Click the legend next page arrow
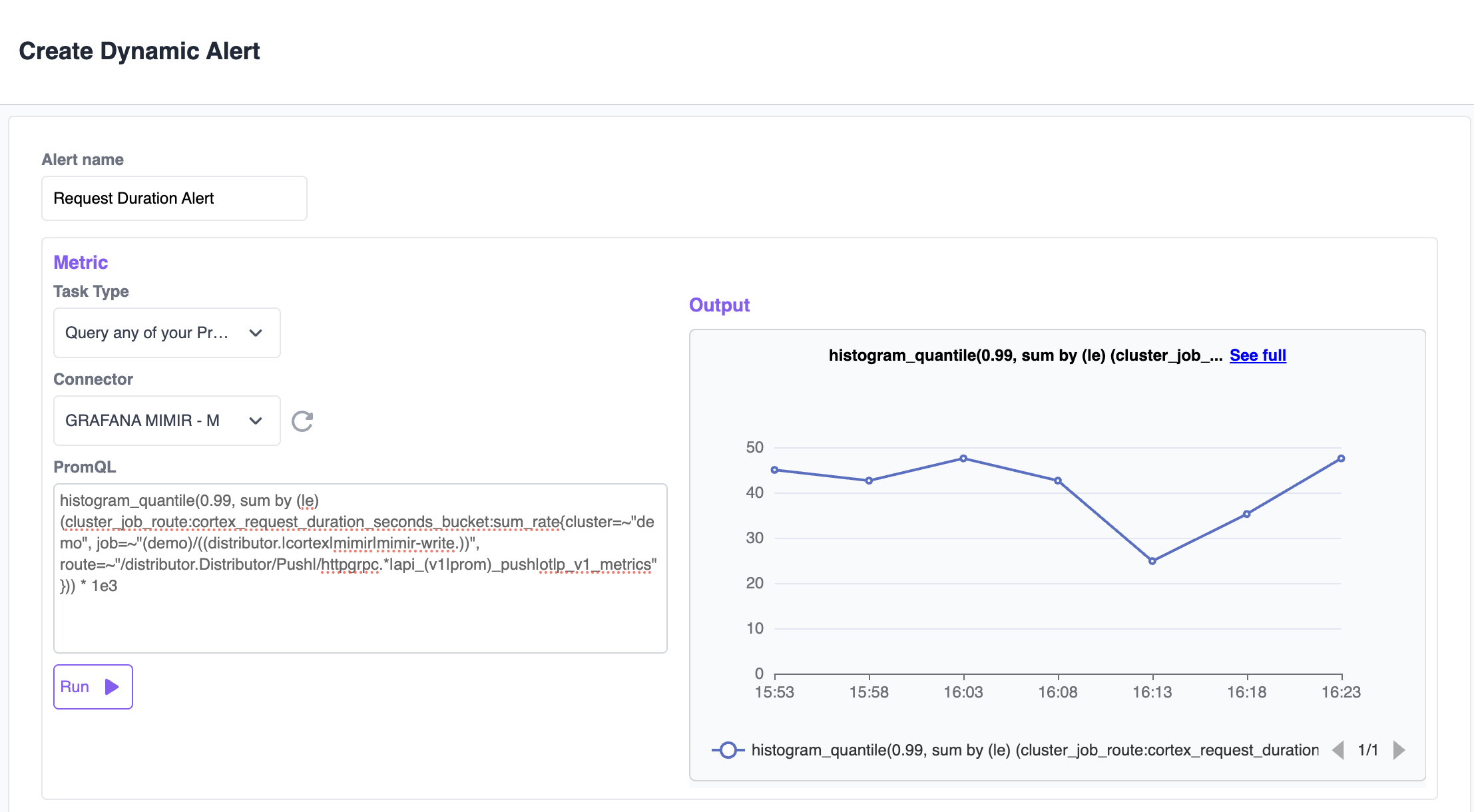 pos(1399,750)
